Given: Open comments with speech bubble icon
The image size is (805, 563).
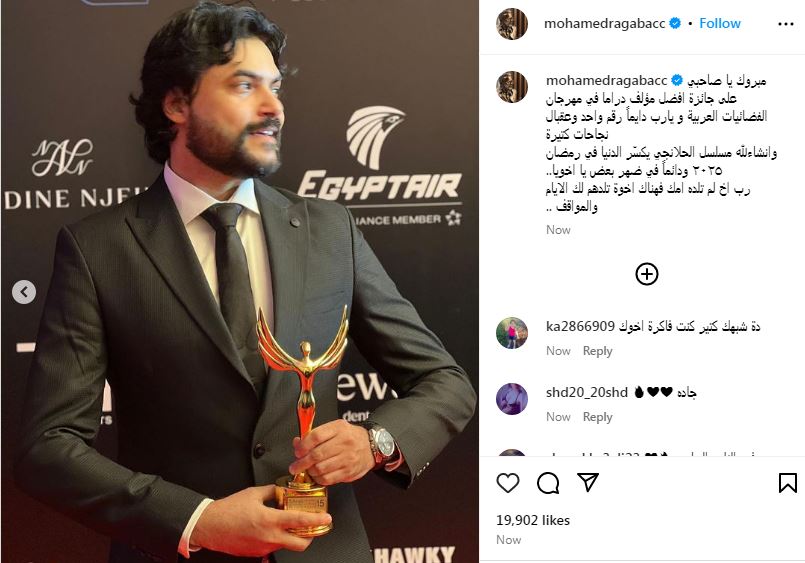Looking at the screenshot, I should click(548, 483).
